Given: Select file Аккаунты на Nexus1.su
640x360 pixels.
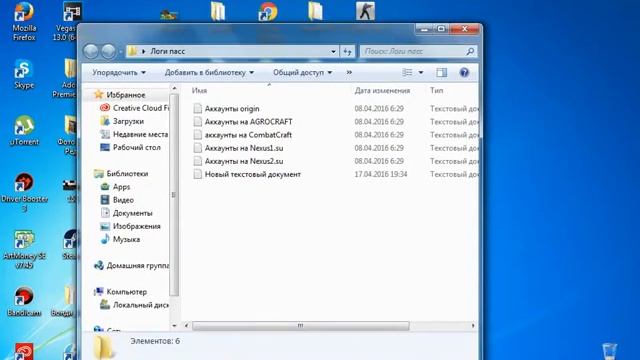Looking at the screenshot, I should pyautogui.click(x=244, y=148).
